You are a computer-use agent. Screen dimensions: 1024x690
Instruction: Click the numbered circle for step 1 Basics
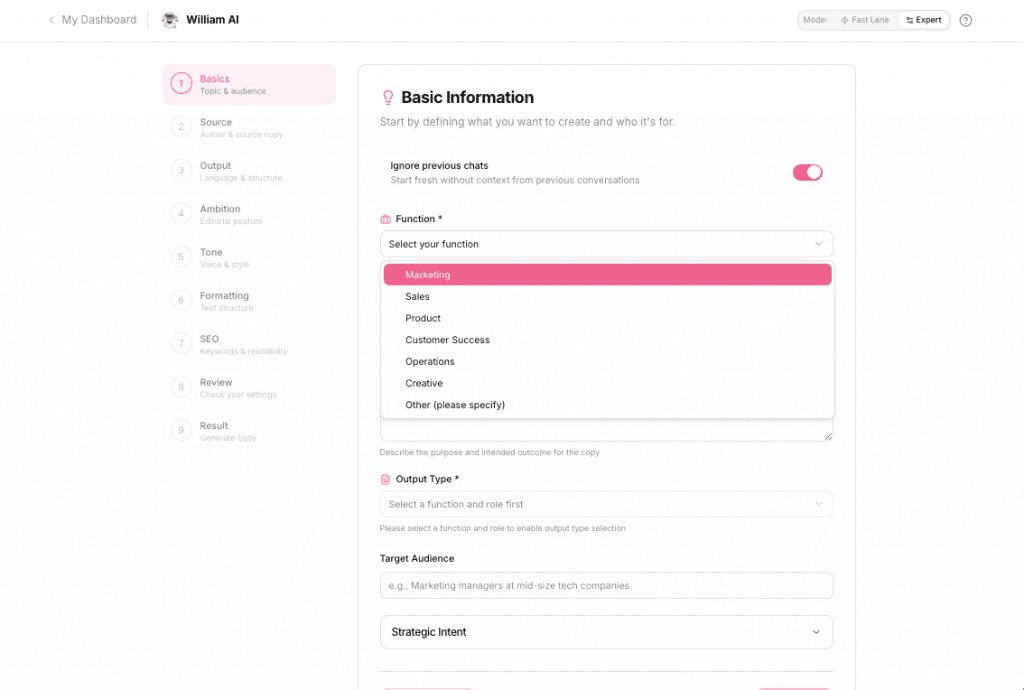point(181,84)
